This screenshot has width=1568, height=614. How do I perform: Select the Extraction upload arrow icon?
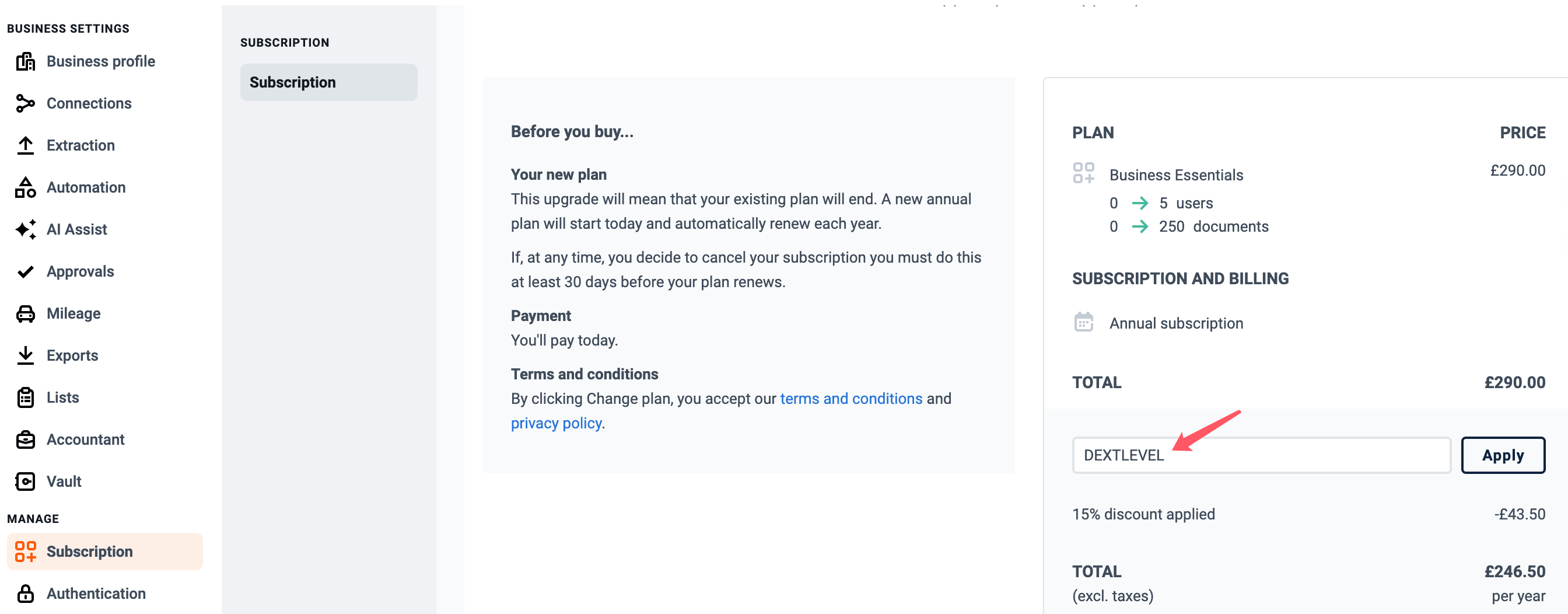coord(25,145)
